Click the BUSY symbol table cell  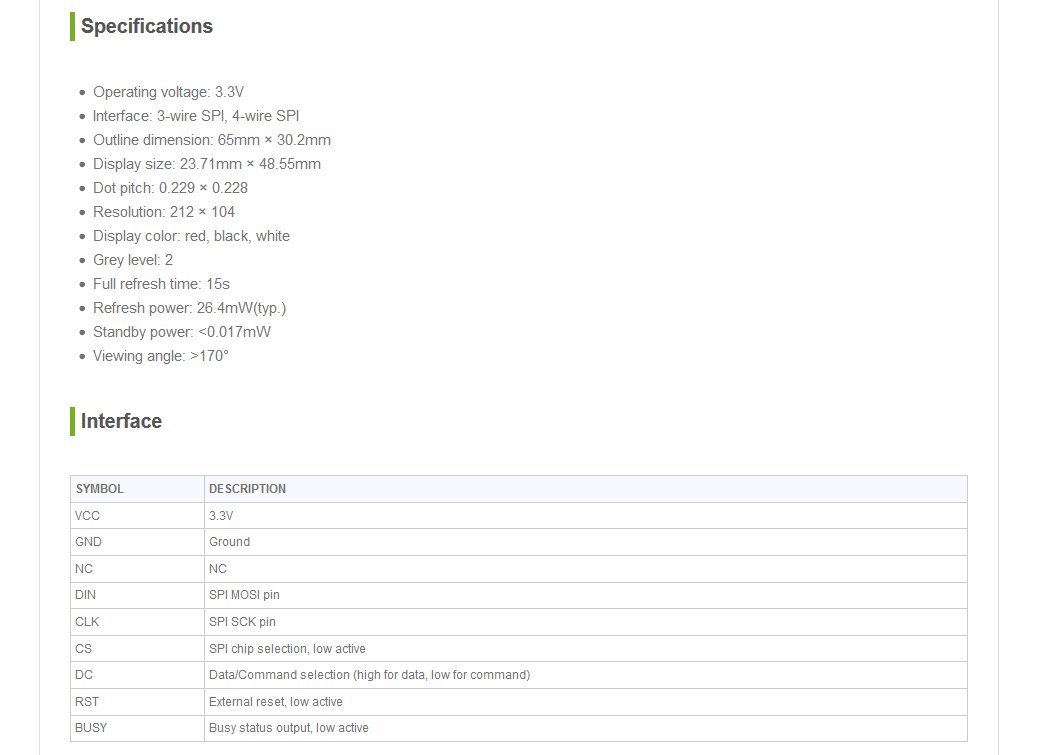(x=91, y=728)
